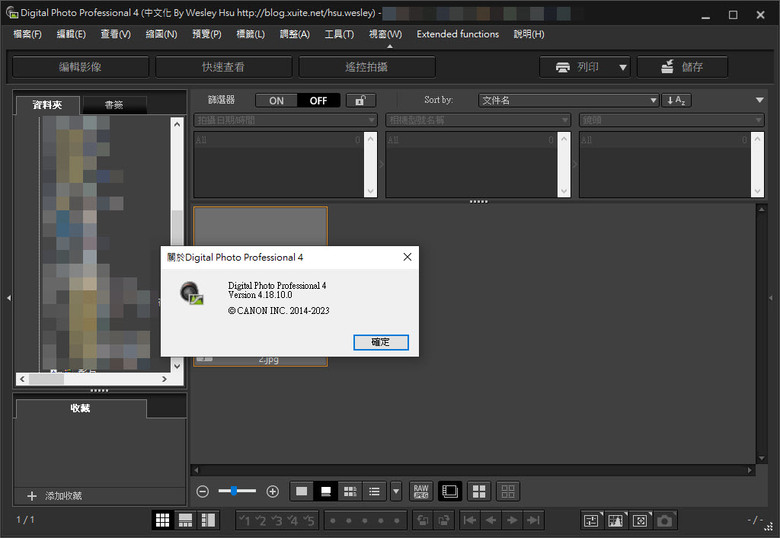The image size is (780, 538).
Task: Click the 儲存 save button
Action: tap(682, 67)
